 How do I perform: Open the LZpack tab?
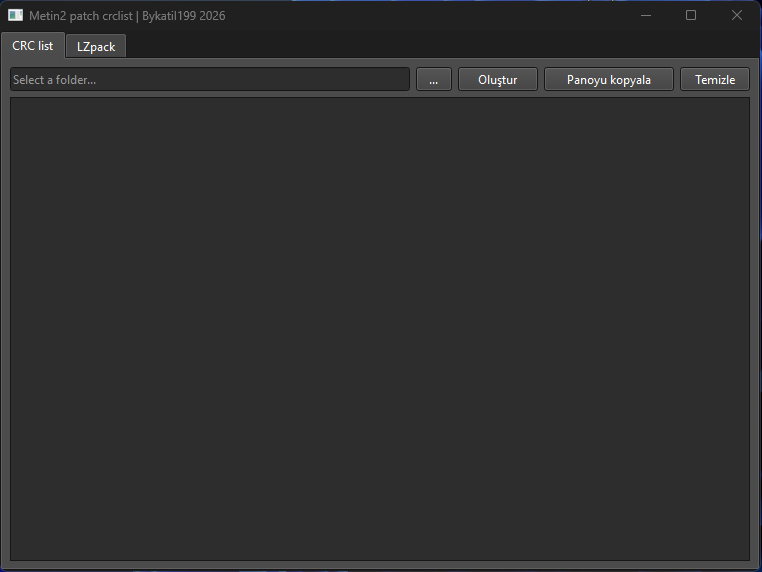click(96, 47)
